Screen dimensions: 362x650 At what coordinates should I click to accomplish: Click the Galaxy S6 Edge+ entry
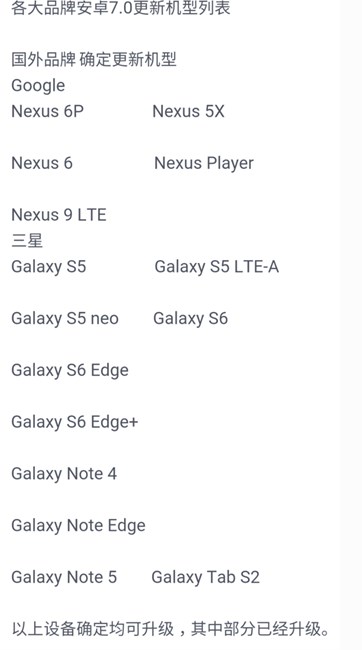coord(75,422)
